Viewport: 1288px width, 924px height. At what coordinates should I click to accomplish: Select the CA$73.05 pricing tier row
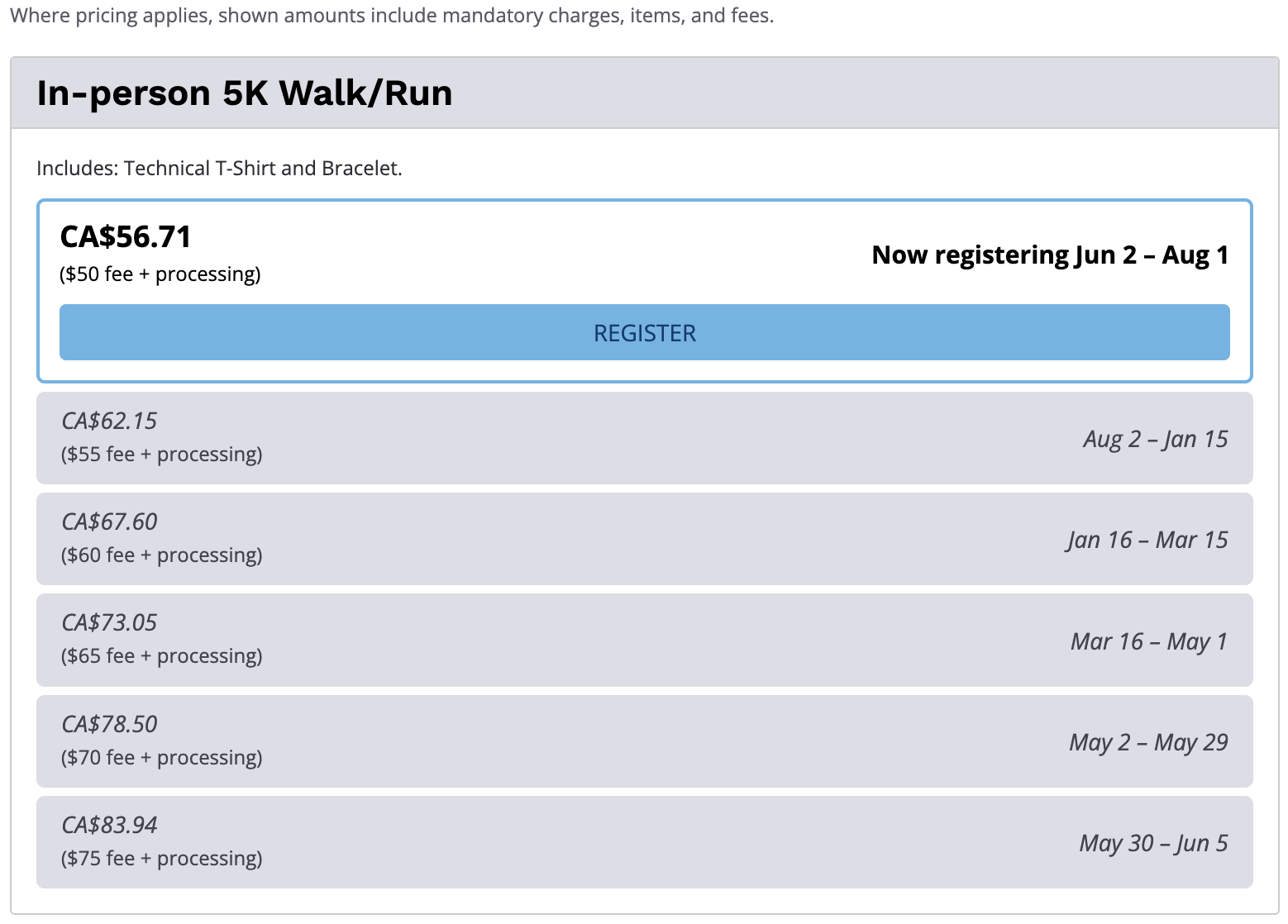pyautogui.click(x=644, y=640)
